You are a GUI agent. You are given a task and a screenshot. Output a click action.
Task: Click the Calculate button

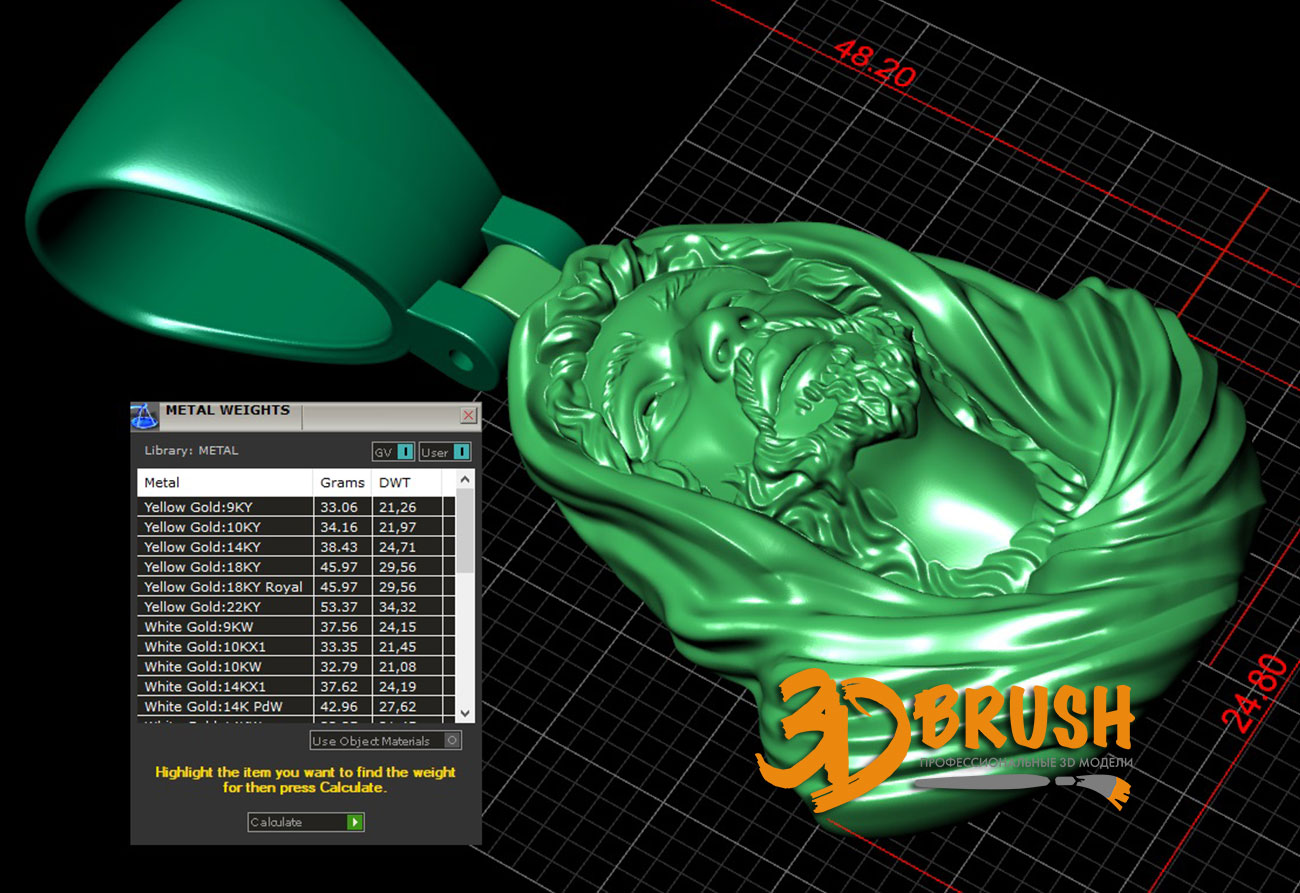tap(306, 822)
